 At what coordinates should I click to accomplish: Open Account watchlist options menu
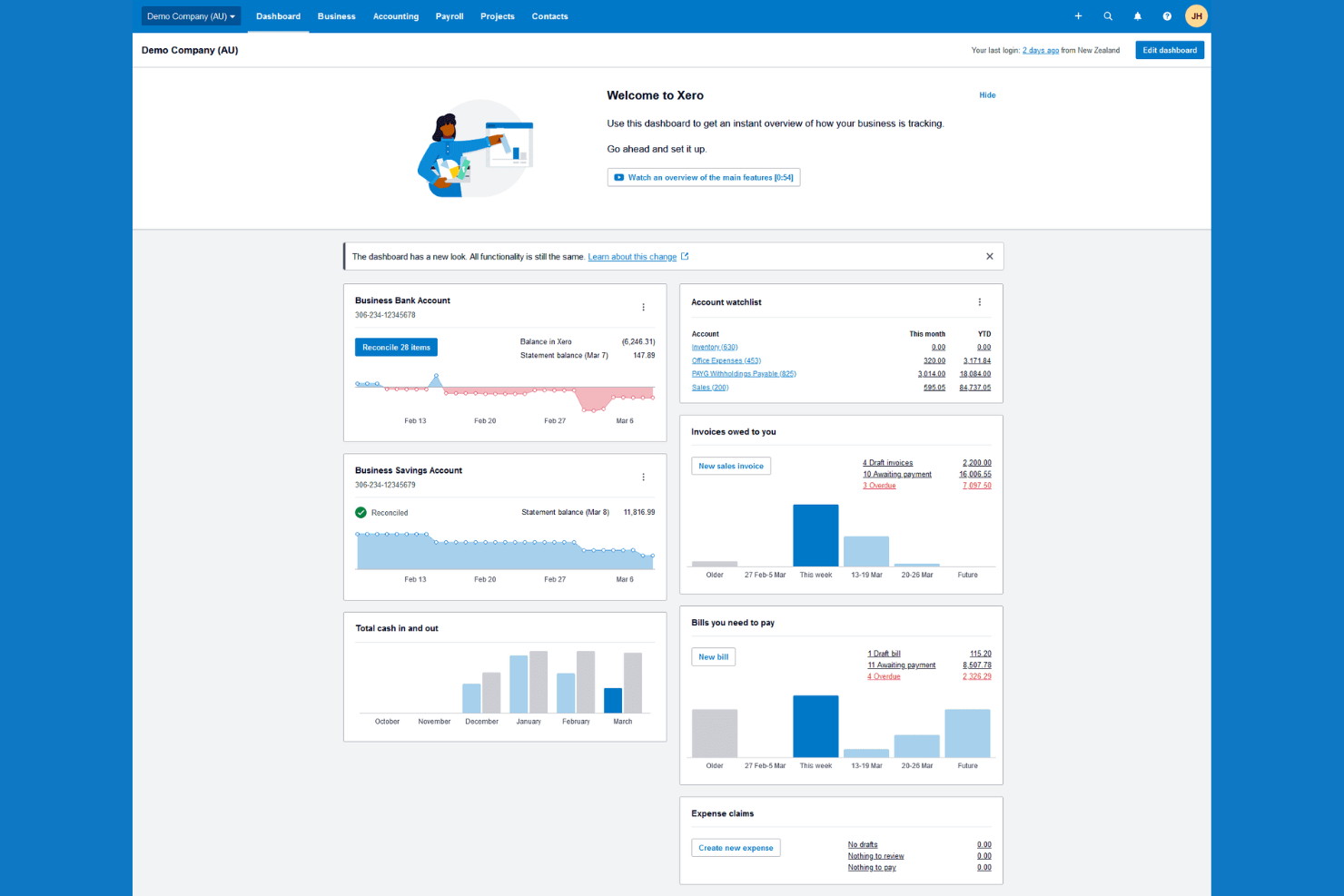(x=979, y=302)
